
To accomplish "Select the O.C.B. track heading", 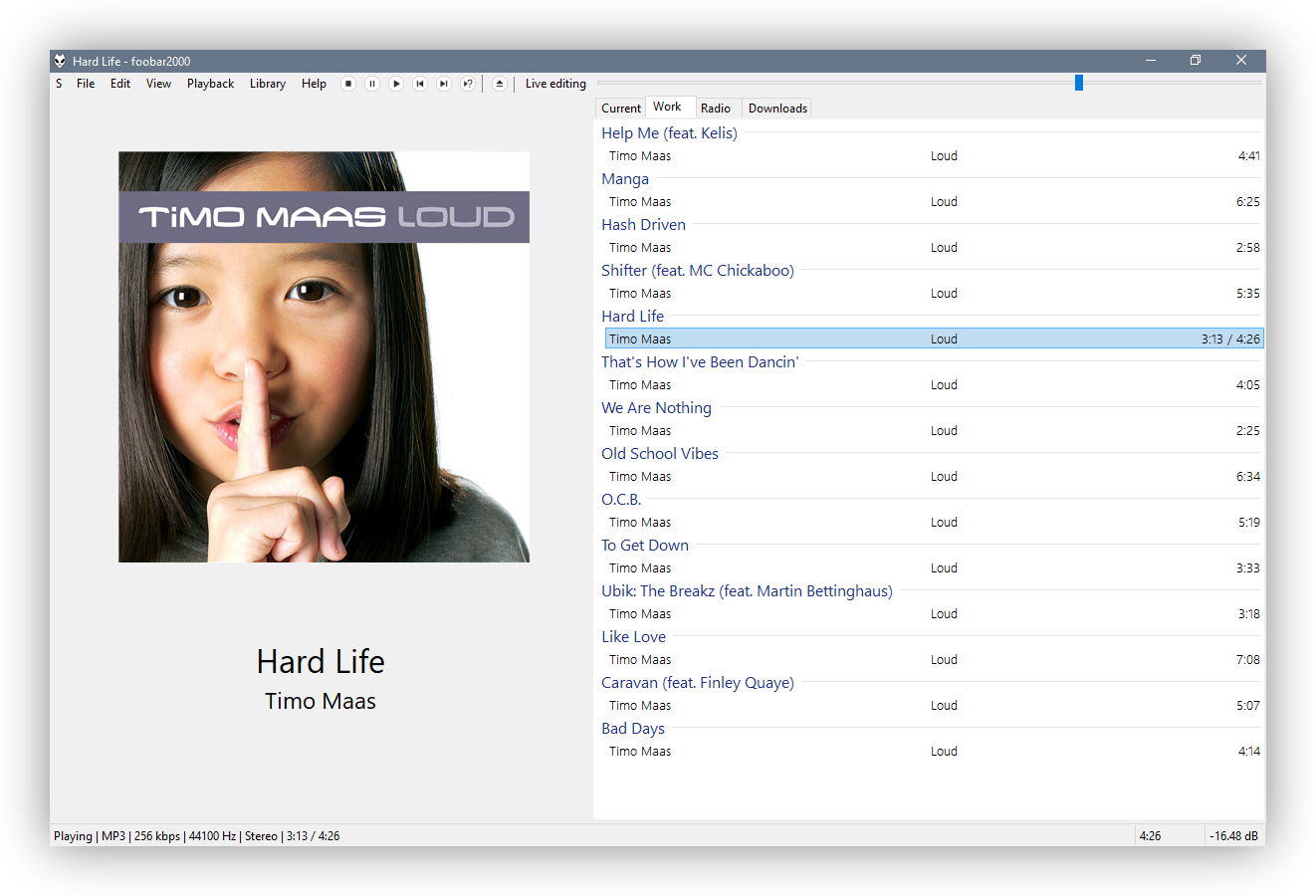I will [x=621, y=499].
